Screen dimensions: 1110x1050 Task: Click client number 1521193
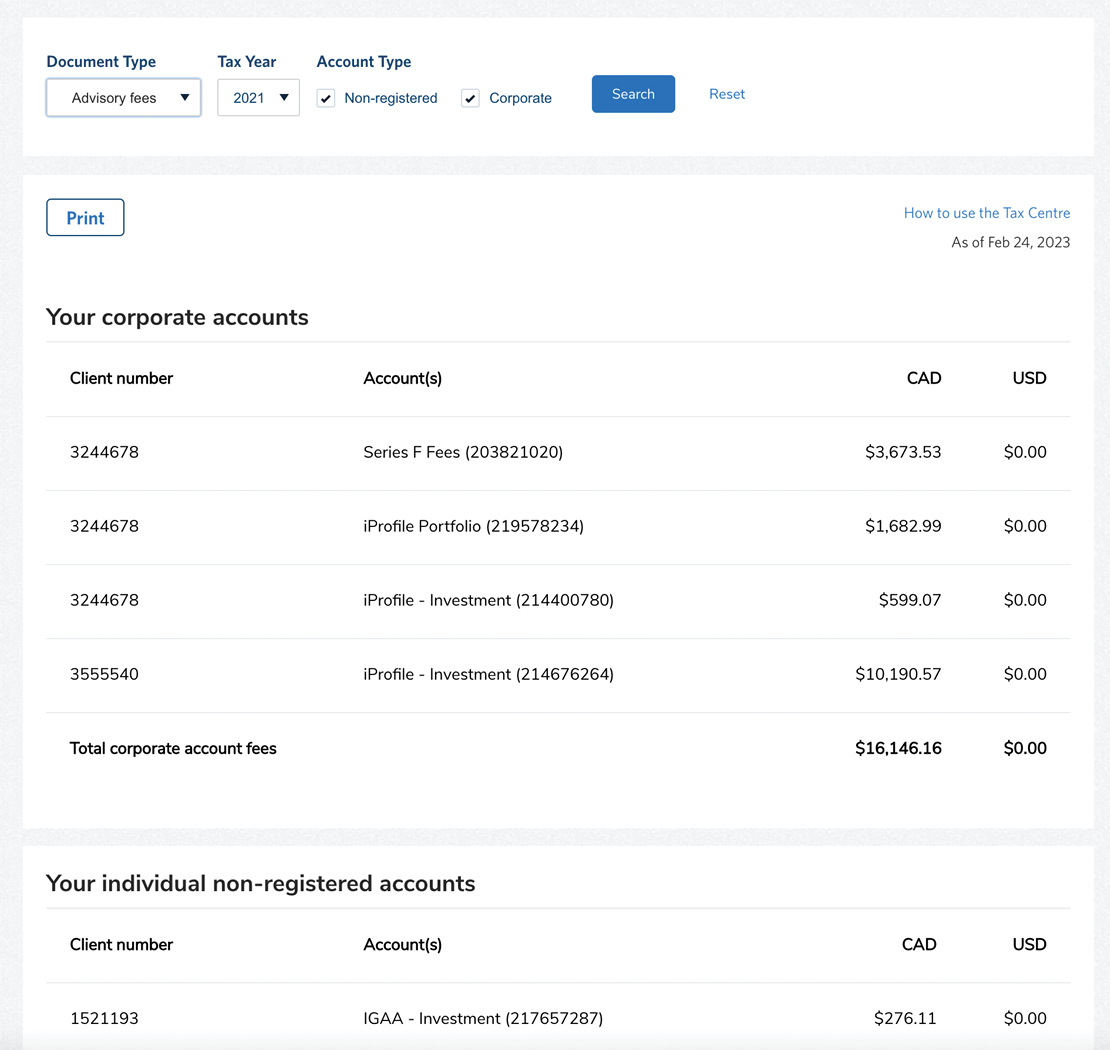[104, 1019]
